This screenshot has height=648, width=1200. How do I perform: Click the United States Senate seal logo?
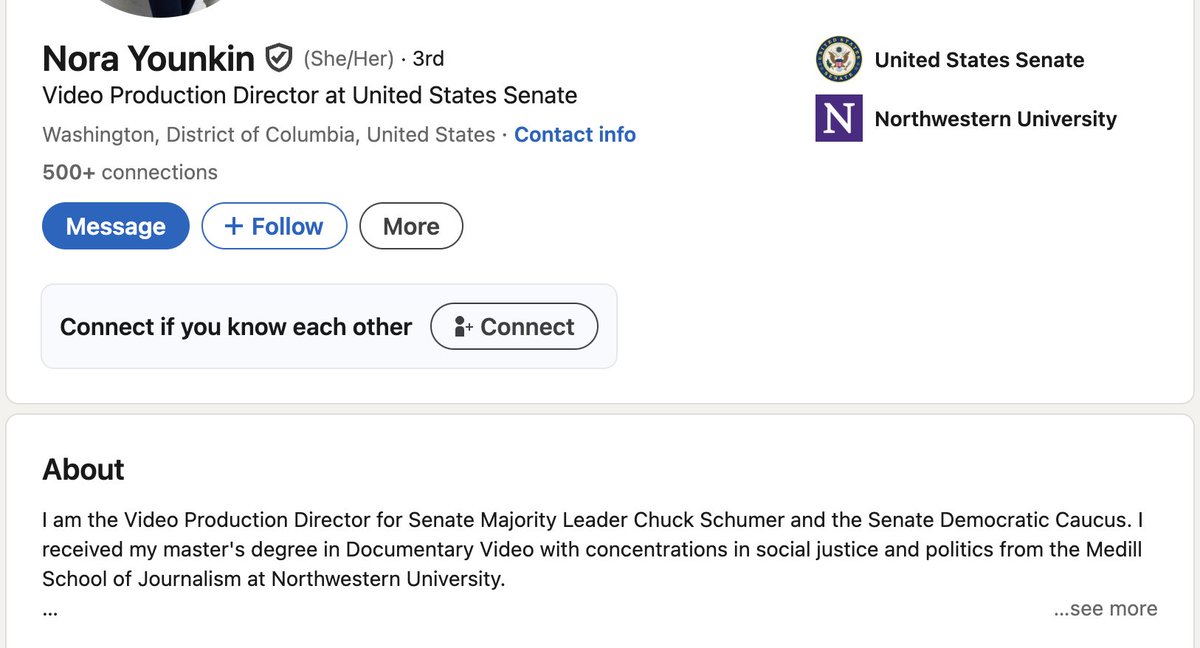(838, 60)
